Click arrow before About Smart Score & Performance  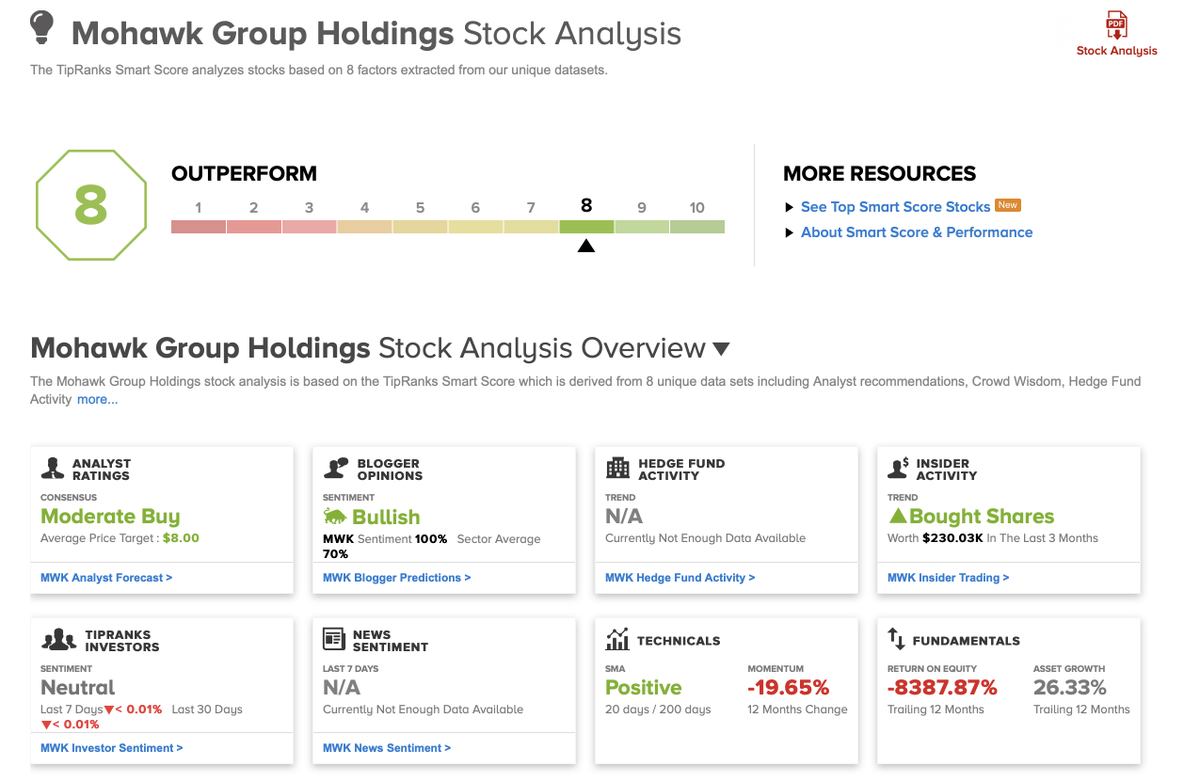coord(790,233)
